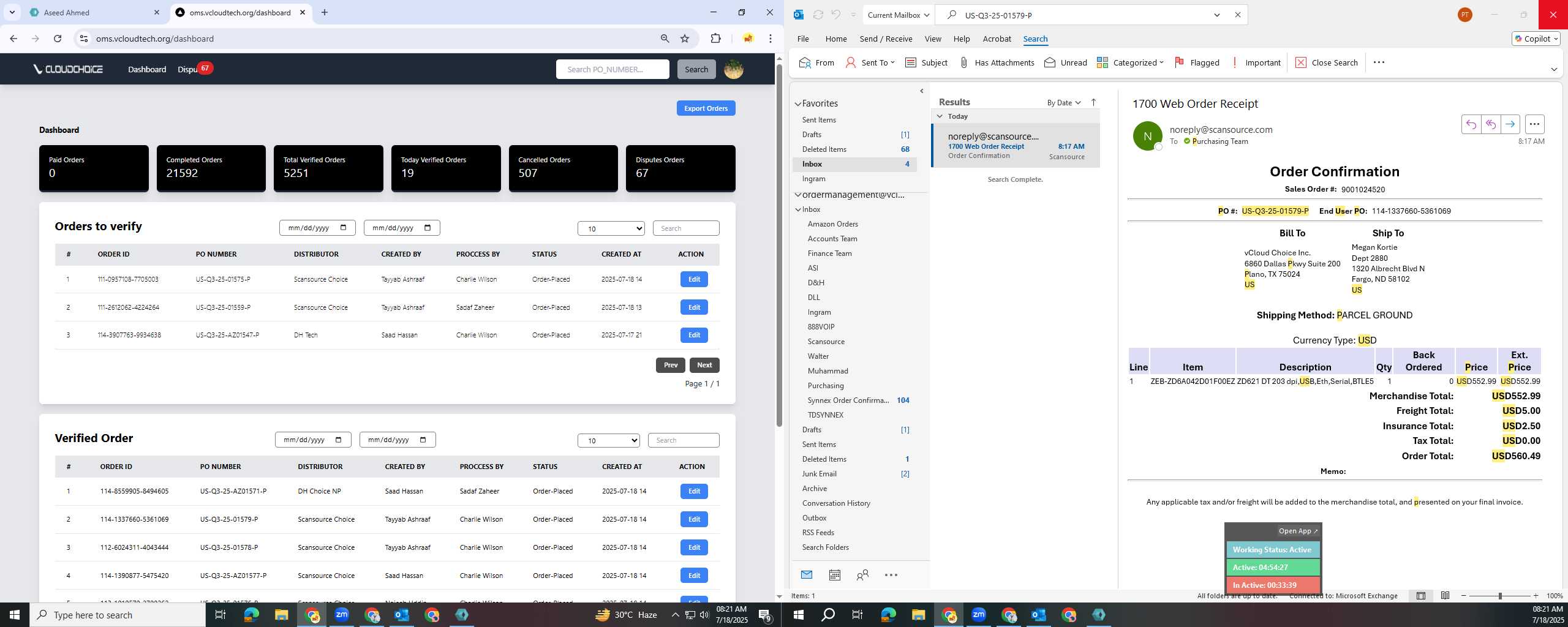Viewport: 1568px width, 627px height.
Task: Filter search by Important messages
Action: 1255,62
